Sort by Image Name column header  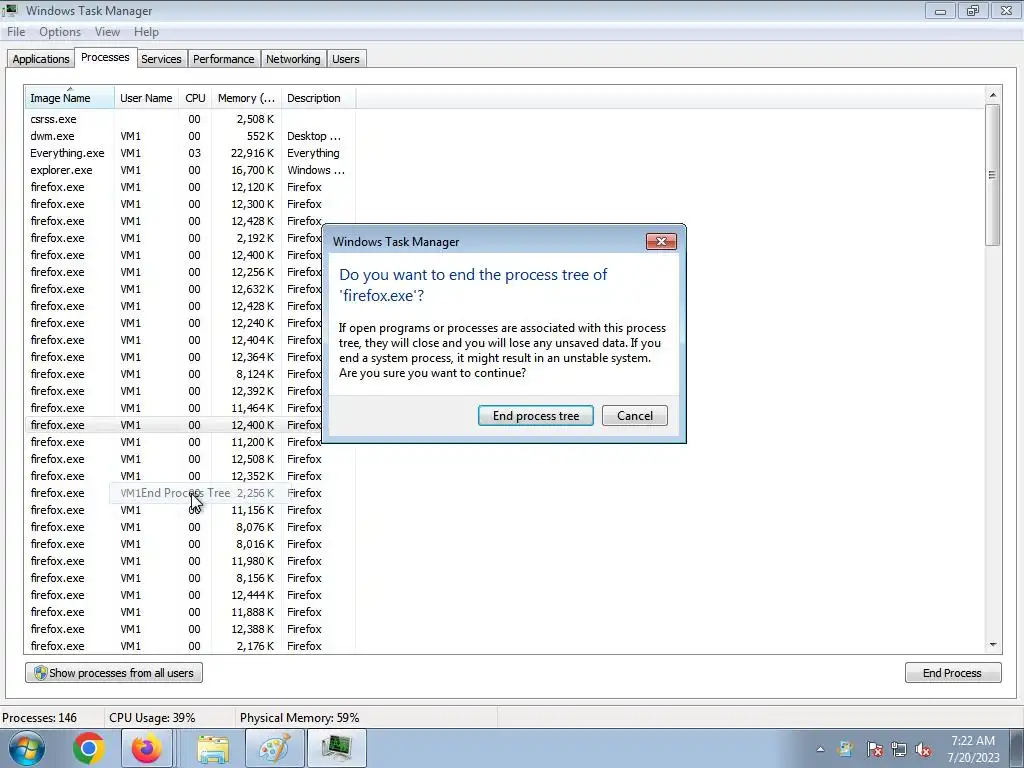click(x=70, y=98)
